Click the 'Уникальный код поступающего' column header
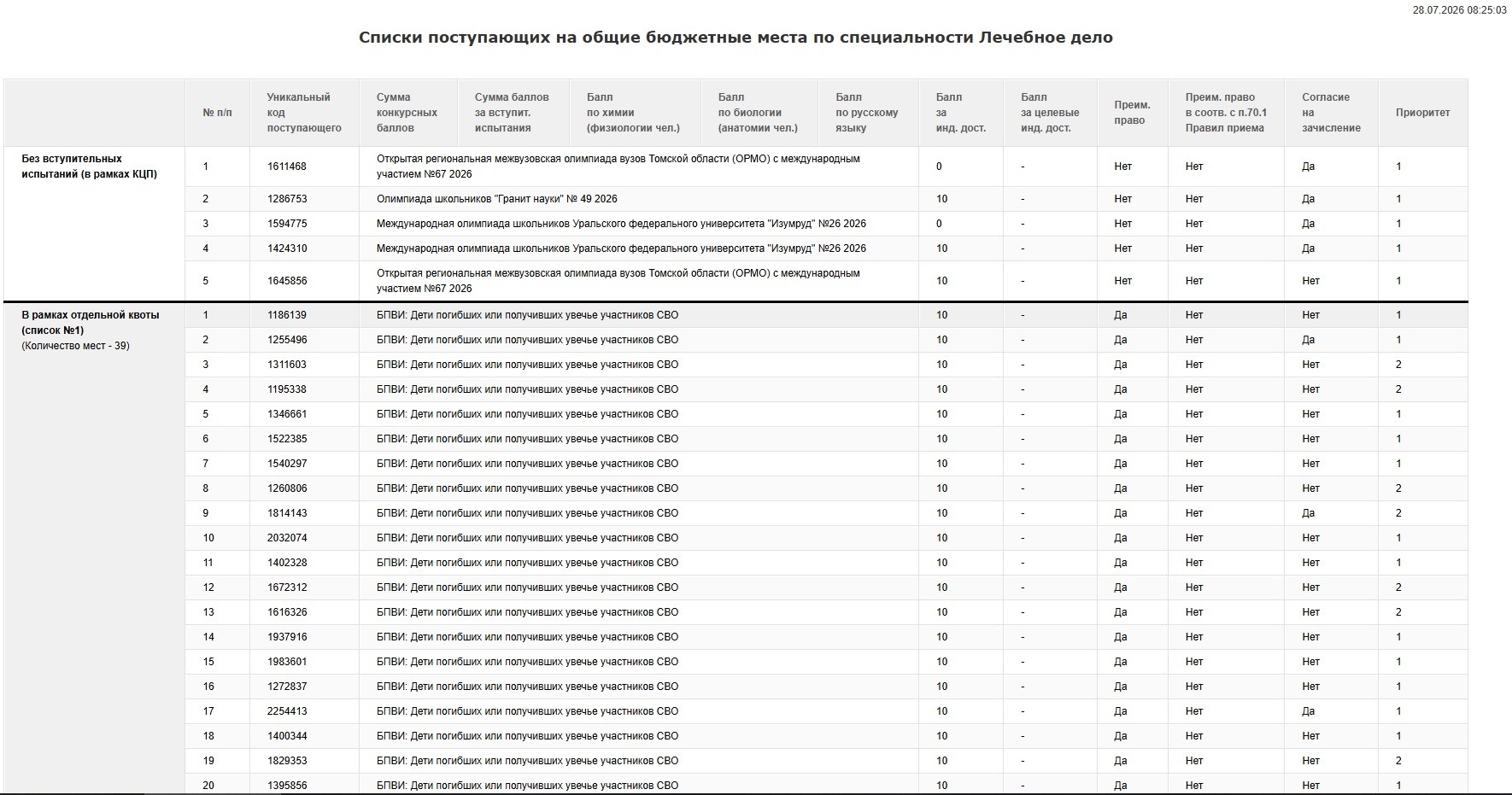Image resolution: width=1512 pixels, height=795 pixels. (304, 113)
